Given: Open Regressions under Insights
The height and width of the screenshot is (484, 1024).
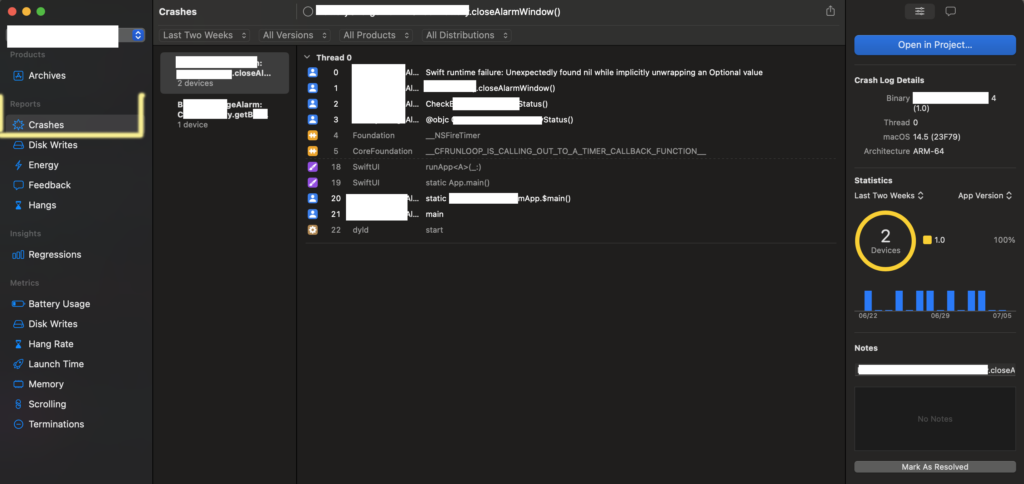Looking at the screenshot, I should pos(54,255).
